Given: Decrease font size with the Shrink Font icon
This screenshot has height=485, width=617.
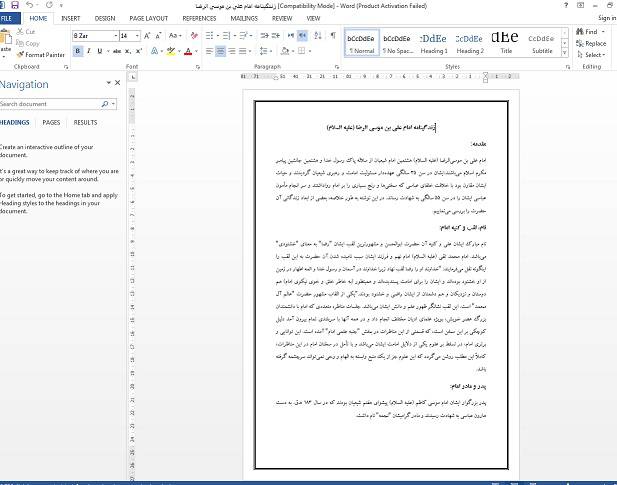Looking at the screenshot, I should [x=158, y=36].
